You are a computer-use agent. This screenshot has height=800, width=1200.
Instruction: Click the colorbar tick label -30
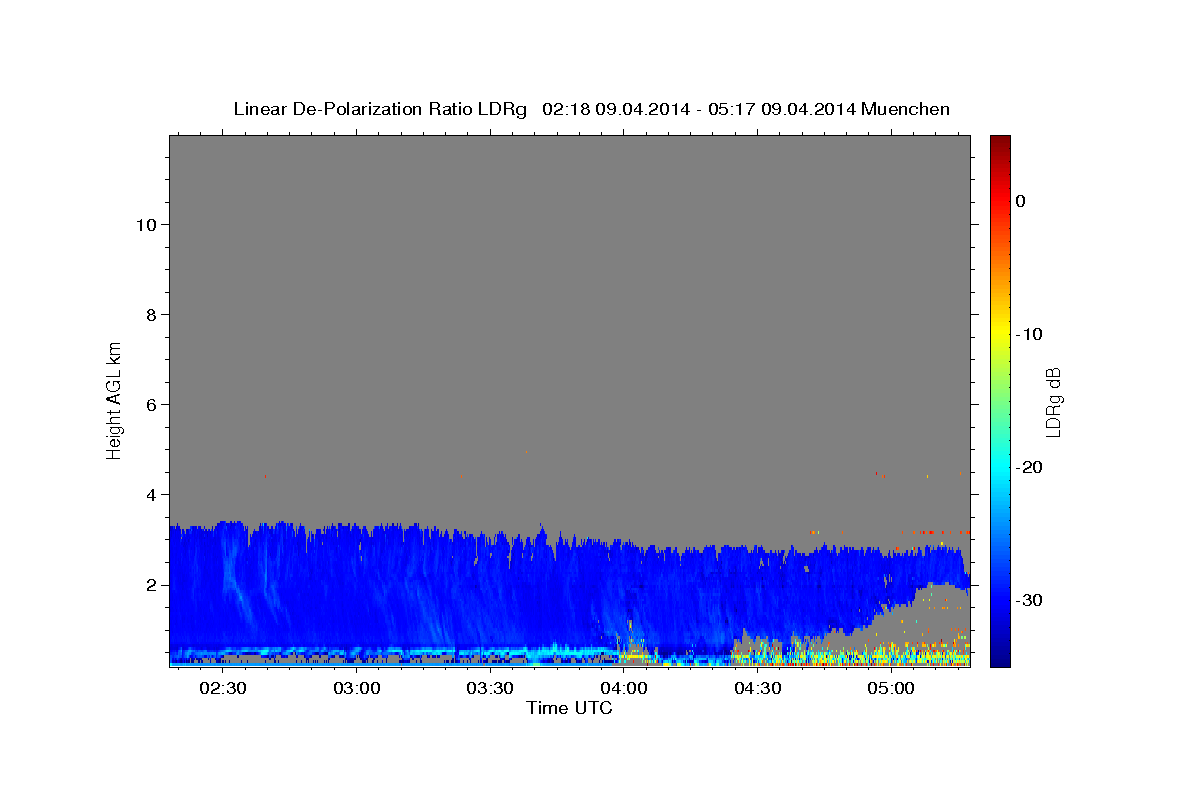(1029, 600)
